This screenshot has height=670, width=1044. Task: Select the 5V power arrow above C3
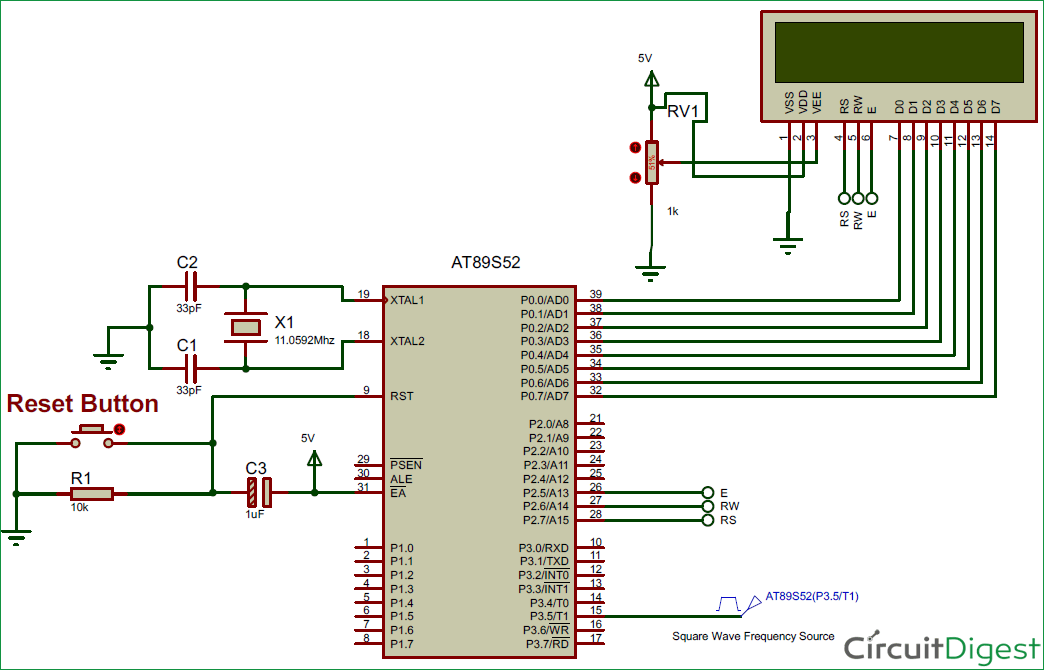[x=315, y=460]
